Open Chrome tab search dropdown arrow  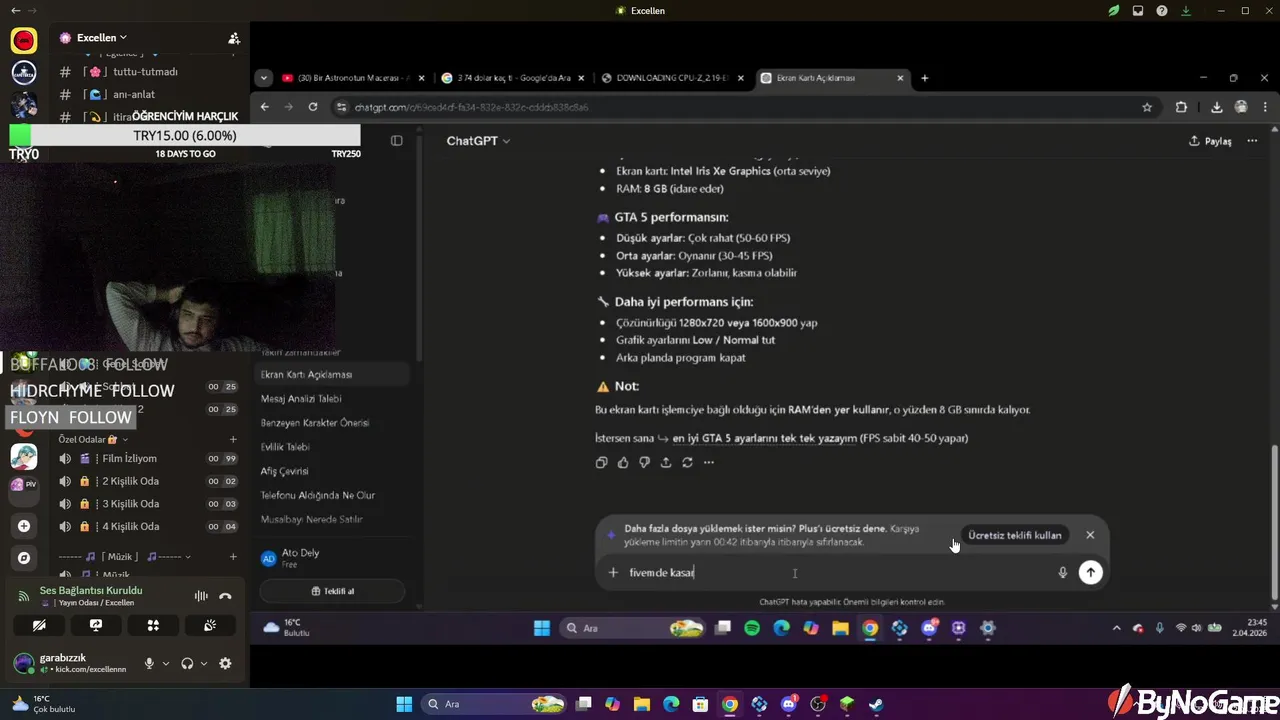pyautogui.click(x=264, y=78)
